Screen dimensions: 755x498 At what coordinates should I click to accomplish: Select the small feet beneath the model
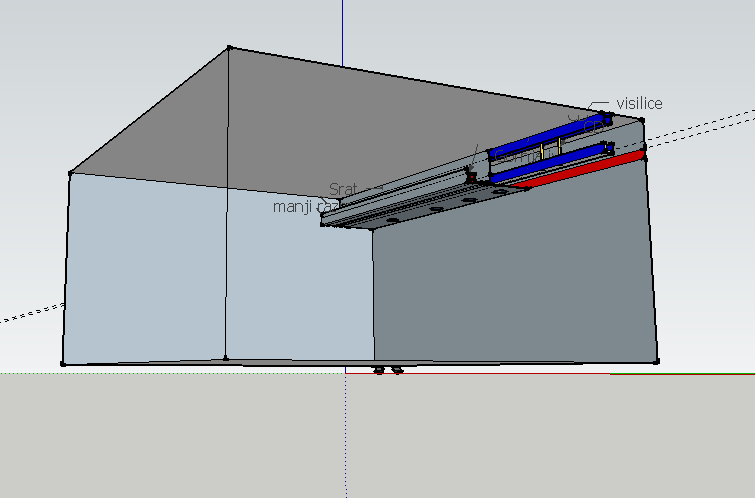click(x=388, y=370)
